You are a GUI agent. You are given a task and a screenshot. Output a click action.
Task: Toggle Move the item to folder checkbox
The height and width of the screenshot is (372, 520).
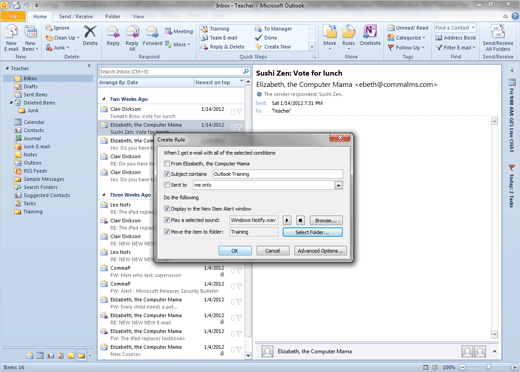pyautogui.click(x=167, y=232)
